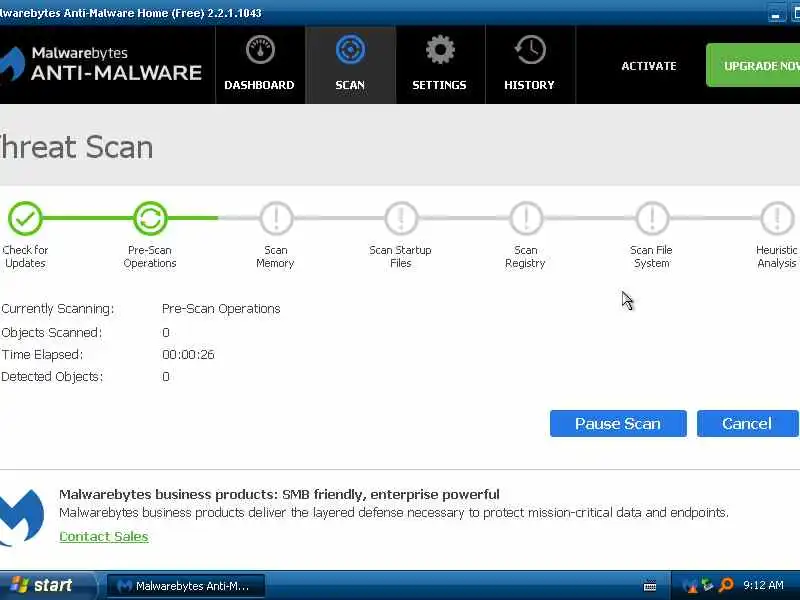Select the Scan tab
Screen dimensions: 800x600
pyautogui.click(x=350, y=65)
